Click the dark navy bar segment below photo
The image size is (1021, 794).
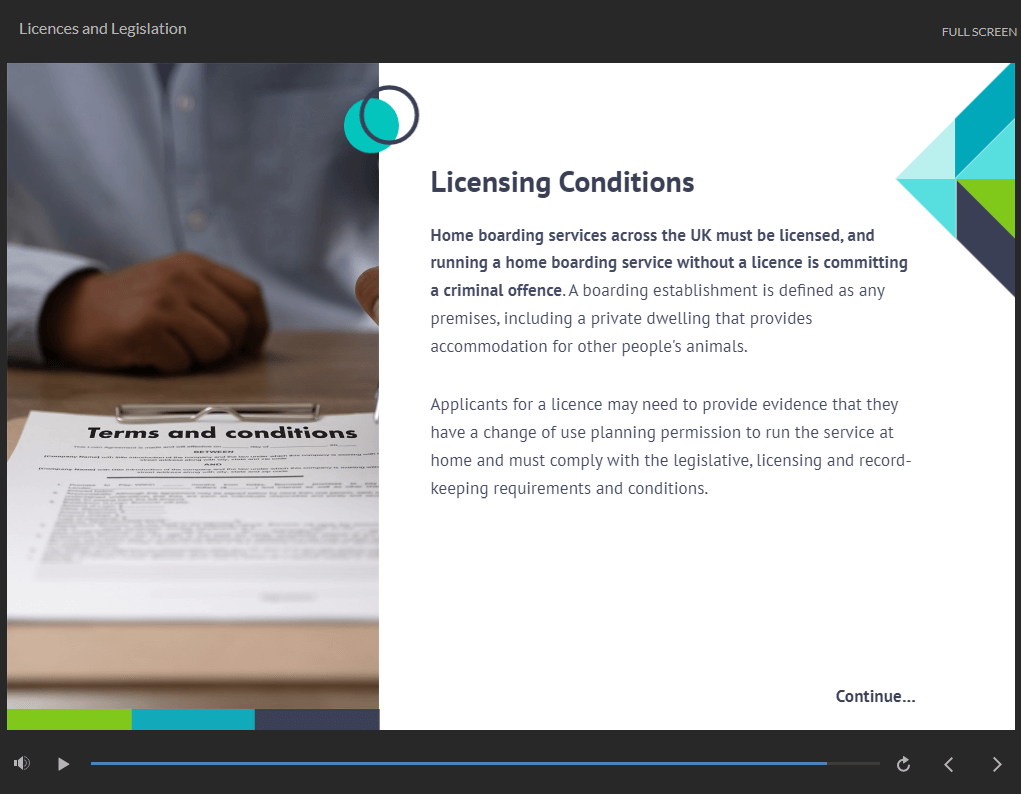317,719
